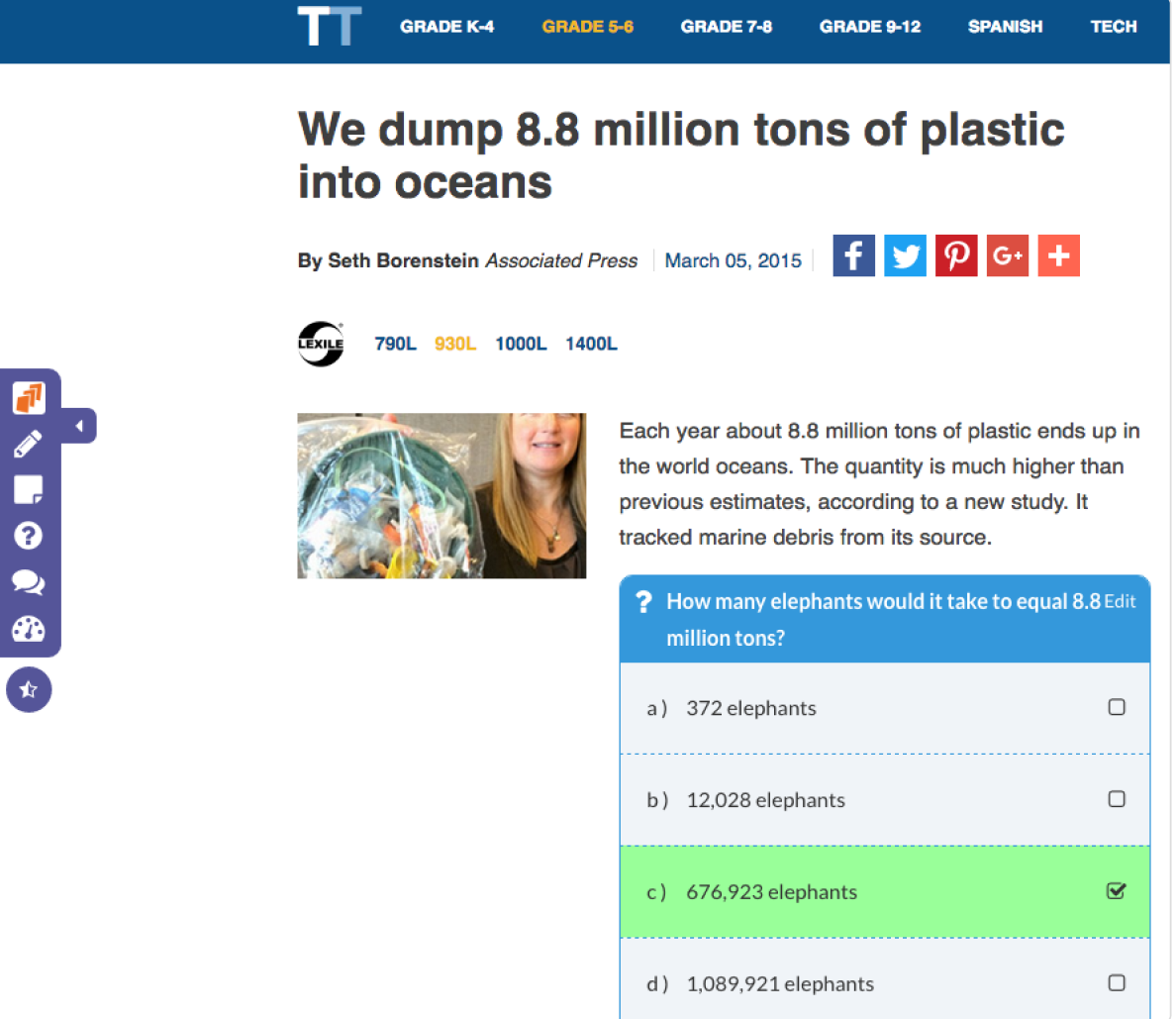
Task: Open the comments chat bubble tool
Action: (x=28, y=582)
